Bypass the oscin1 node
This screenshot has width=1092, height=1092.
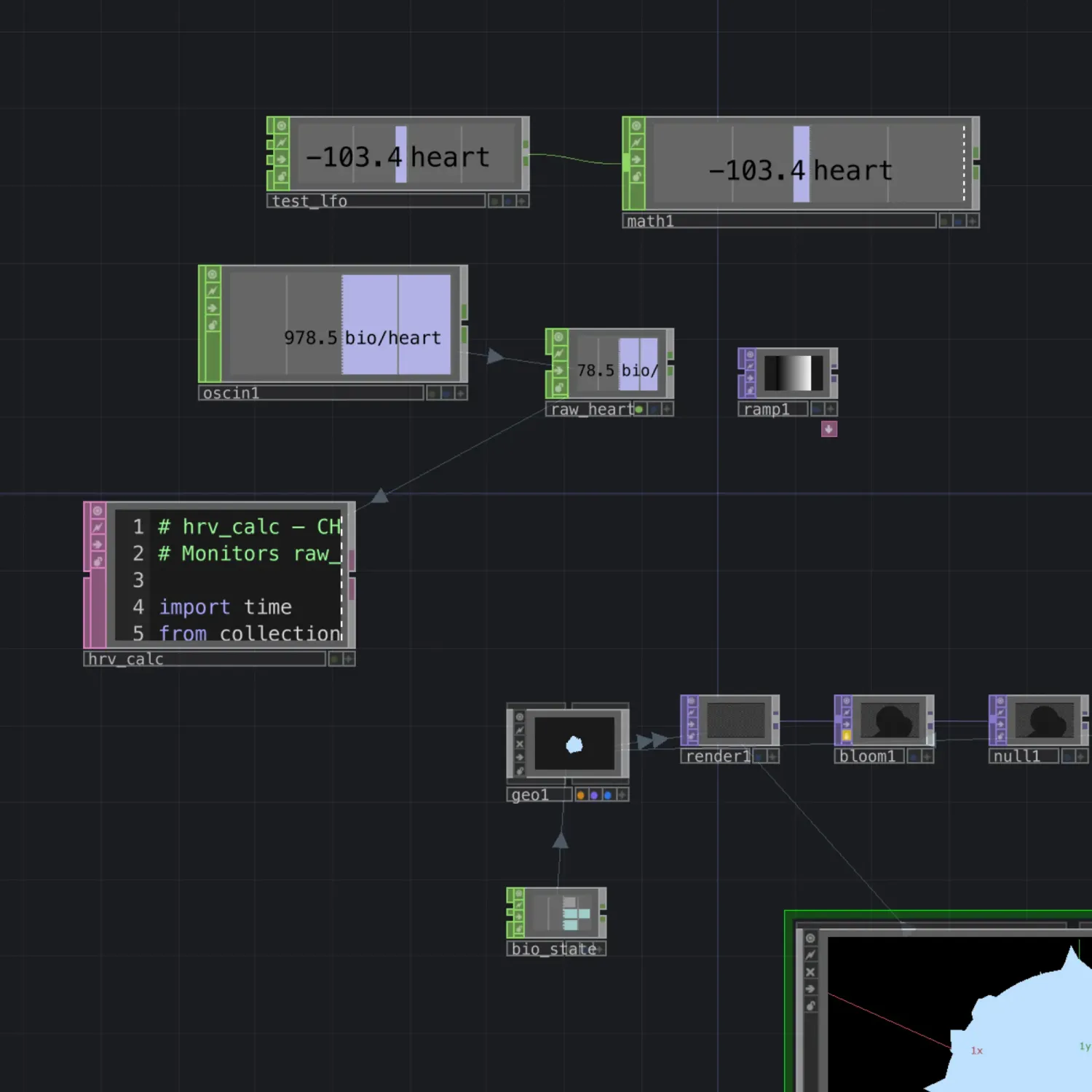213,307
